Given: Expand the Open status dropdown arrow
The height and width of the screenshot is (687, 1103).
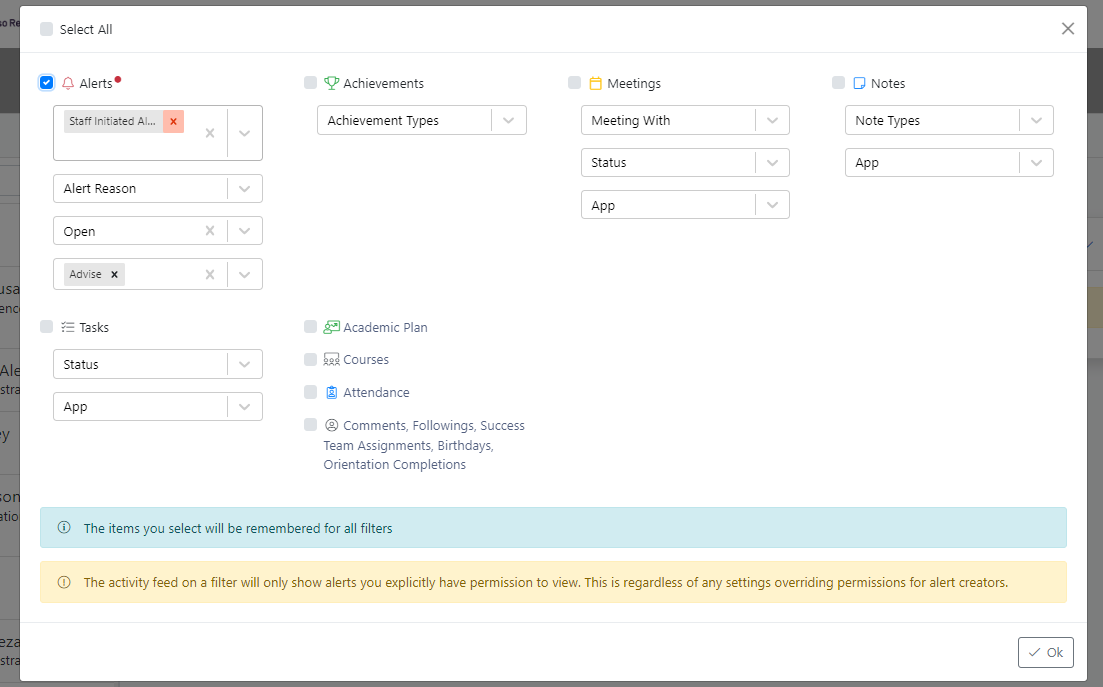Looking at the screenshot, I should click(244, 231).
